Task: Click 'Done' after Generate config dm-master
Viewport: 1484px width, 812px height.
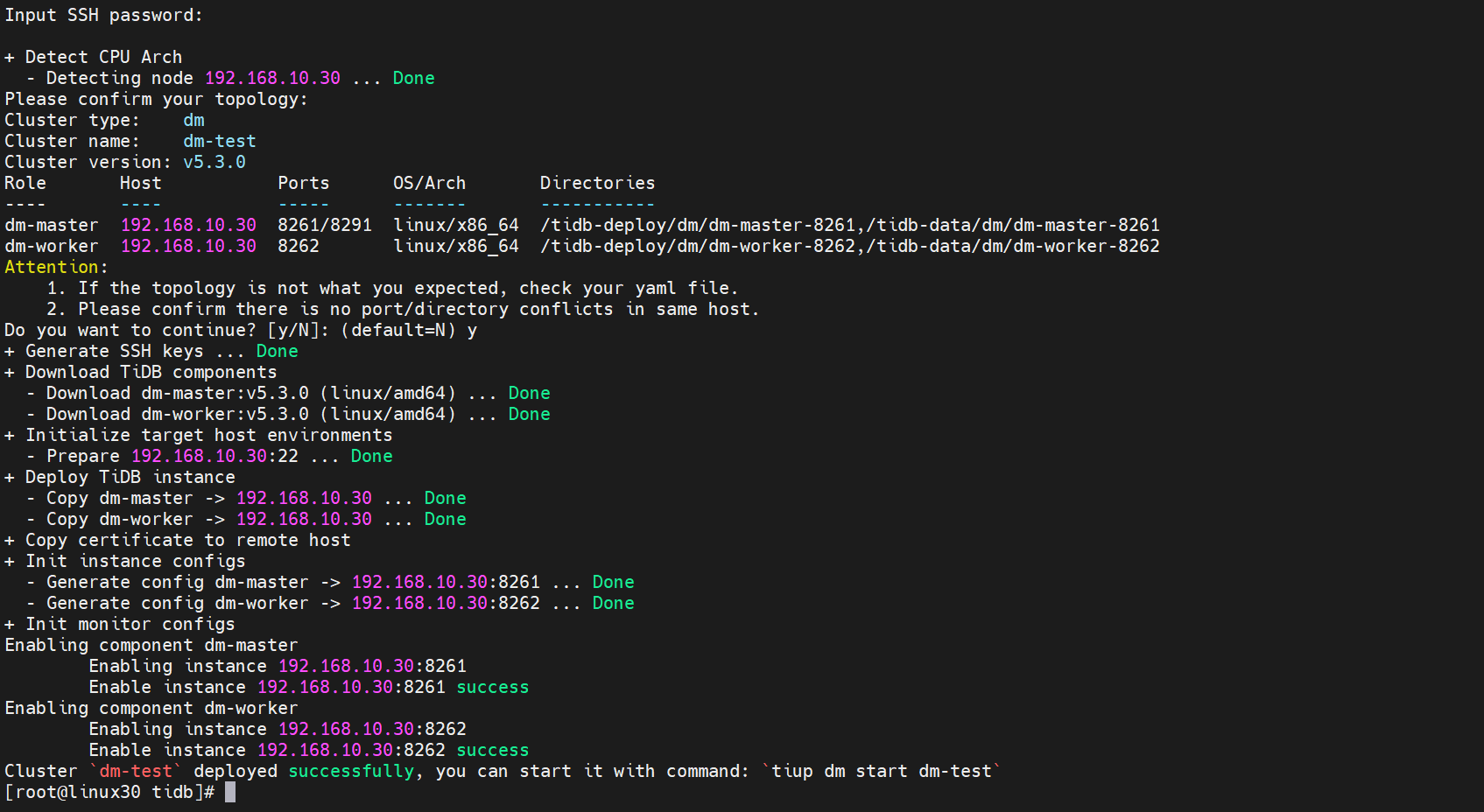Action: (613, 582)
